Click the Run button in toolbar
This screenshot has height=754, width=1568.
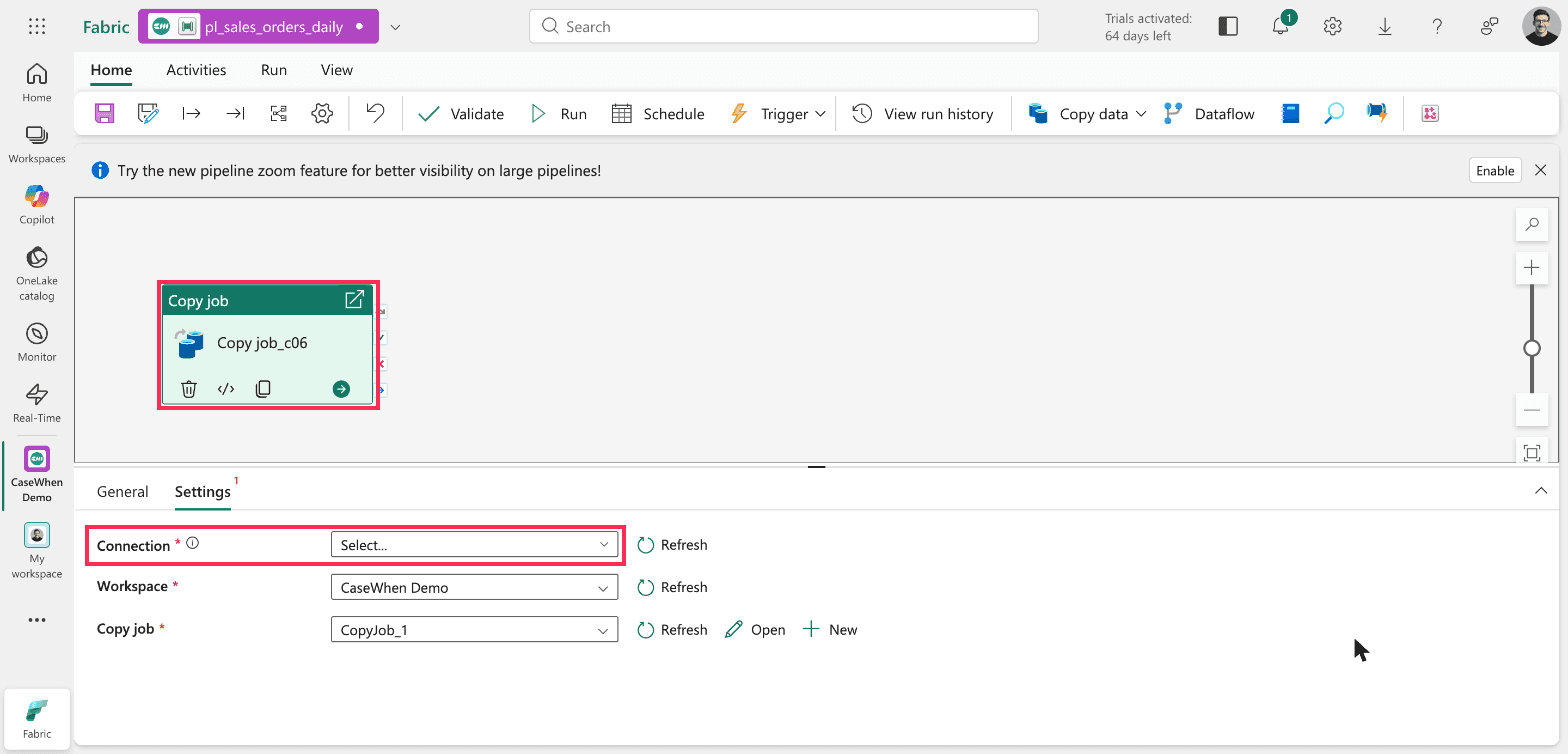point(558,114)
